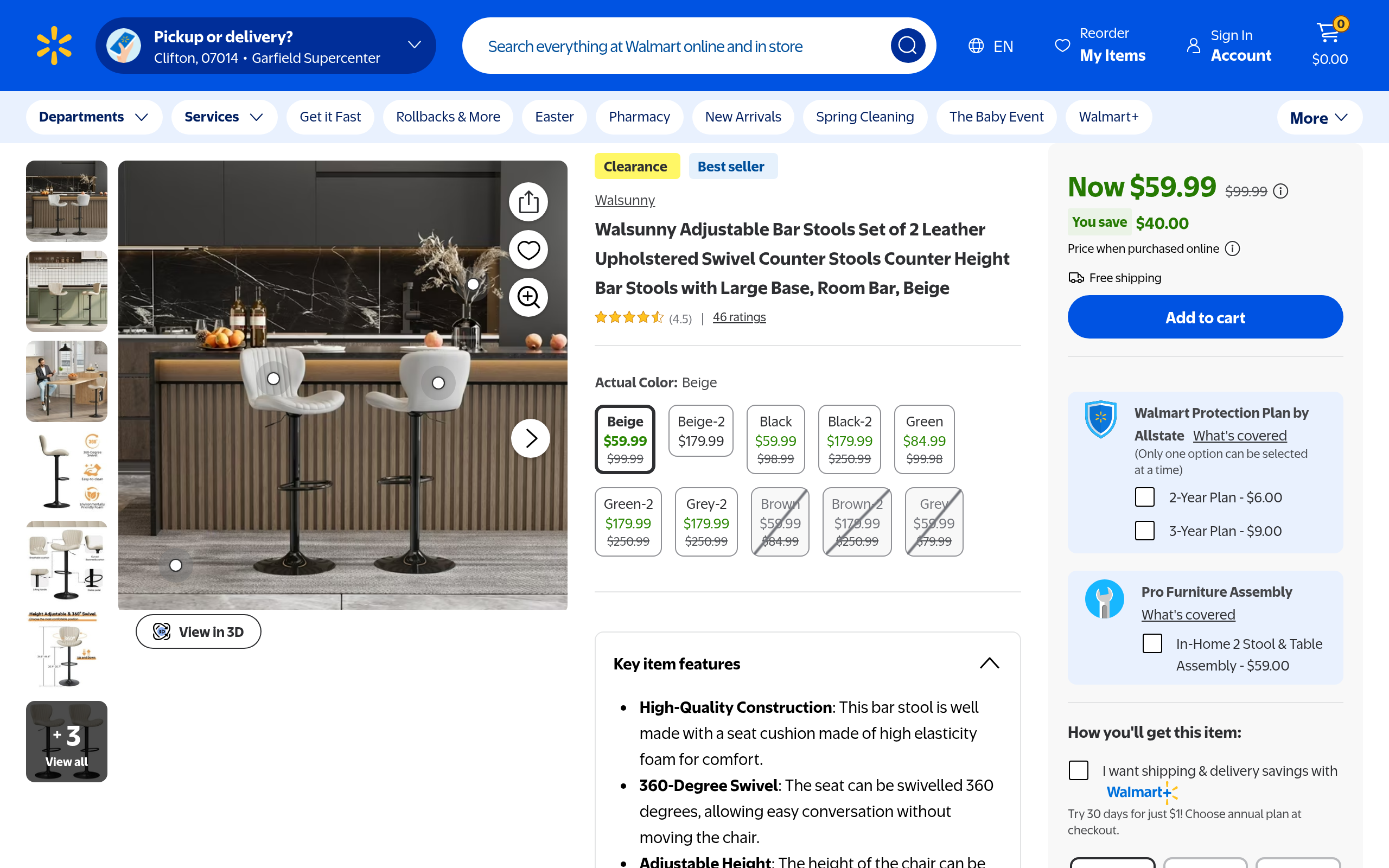Viewport: 1389px width, 868px height.
Task: Click the Walmart spark logo
Action: click(54, 46)
